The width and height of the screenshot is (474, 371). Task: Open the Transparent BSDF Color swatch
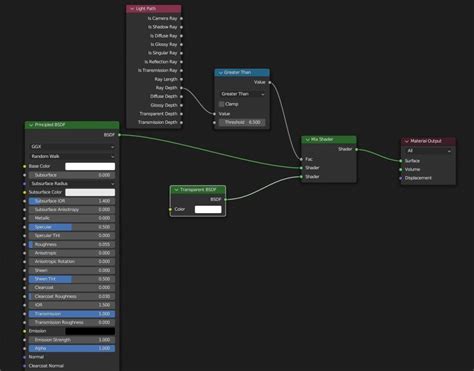point(208,209)
